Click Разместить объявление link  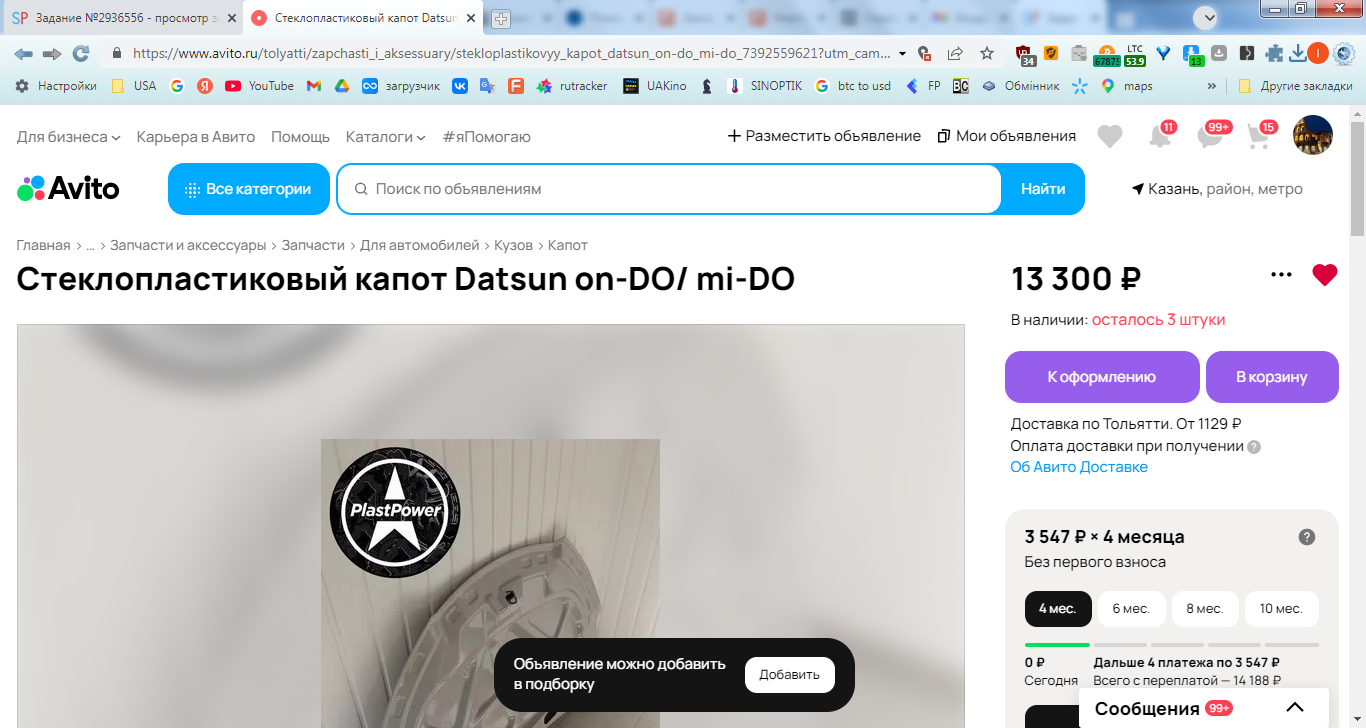[824, 136]
